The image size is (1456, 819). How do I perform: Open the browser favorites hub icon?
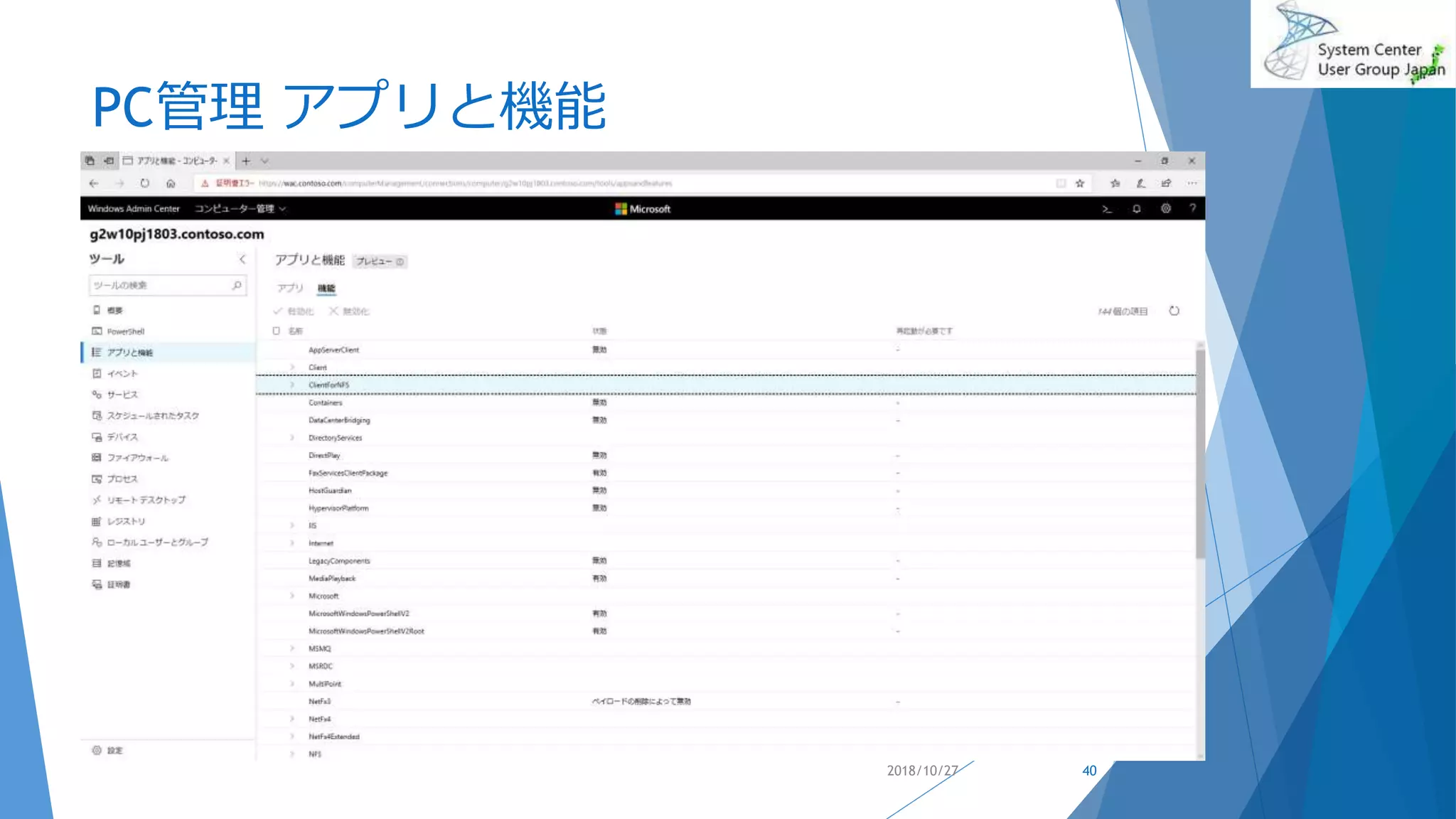1115,183
